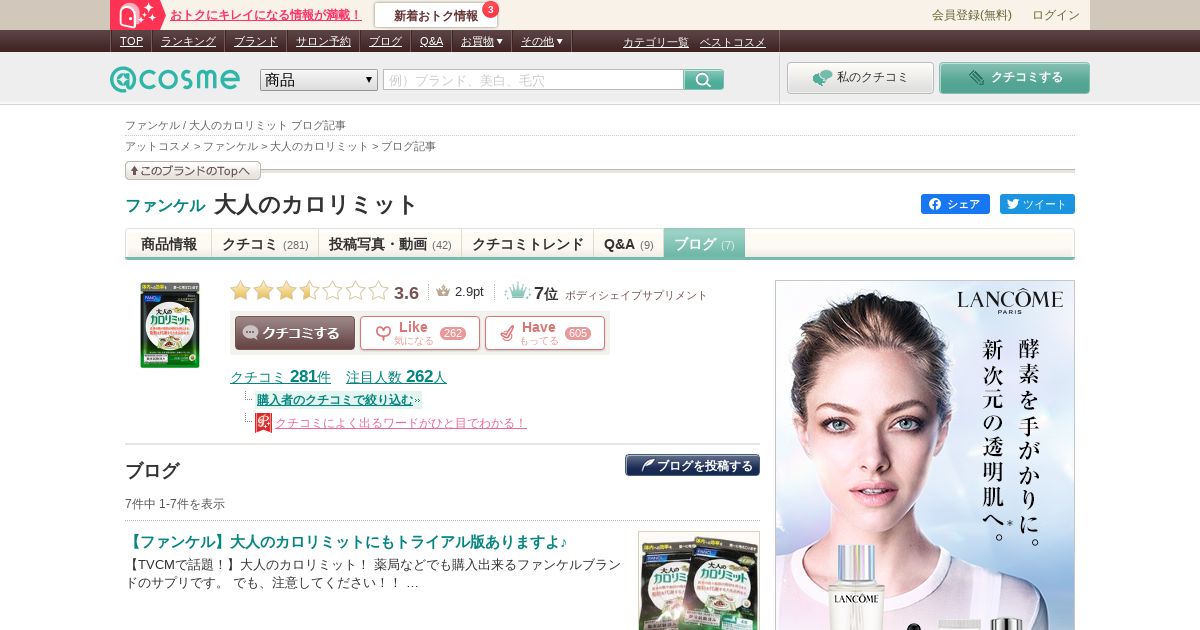The height and width of the screenshot is (630, 1200).
Task: Click the Facebook シェア button
Action: [x=955, y=204]
